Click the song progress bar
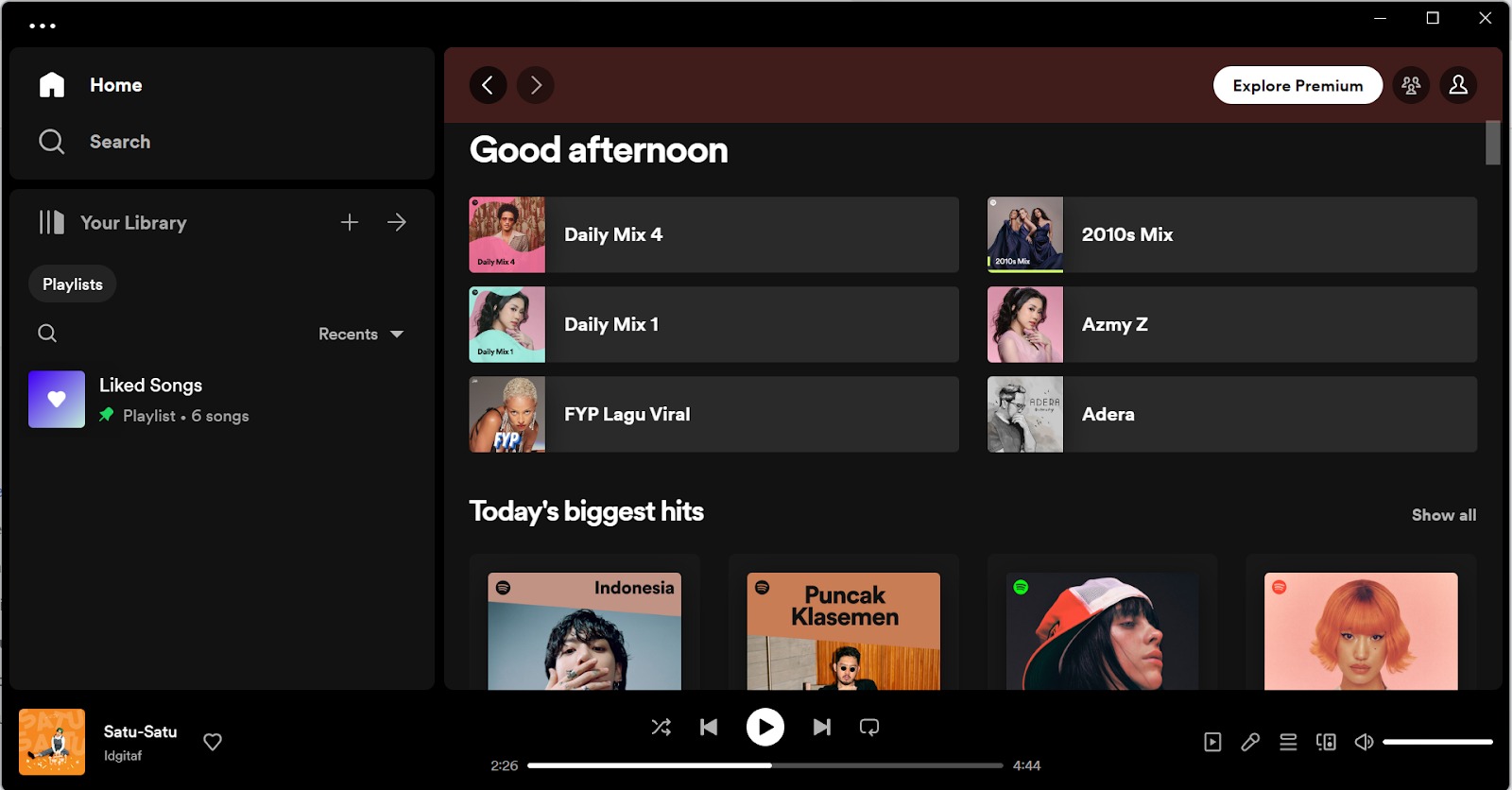1512x790 pixels. (x=765, y=765)
